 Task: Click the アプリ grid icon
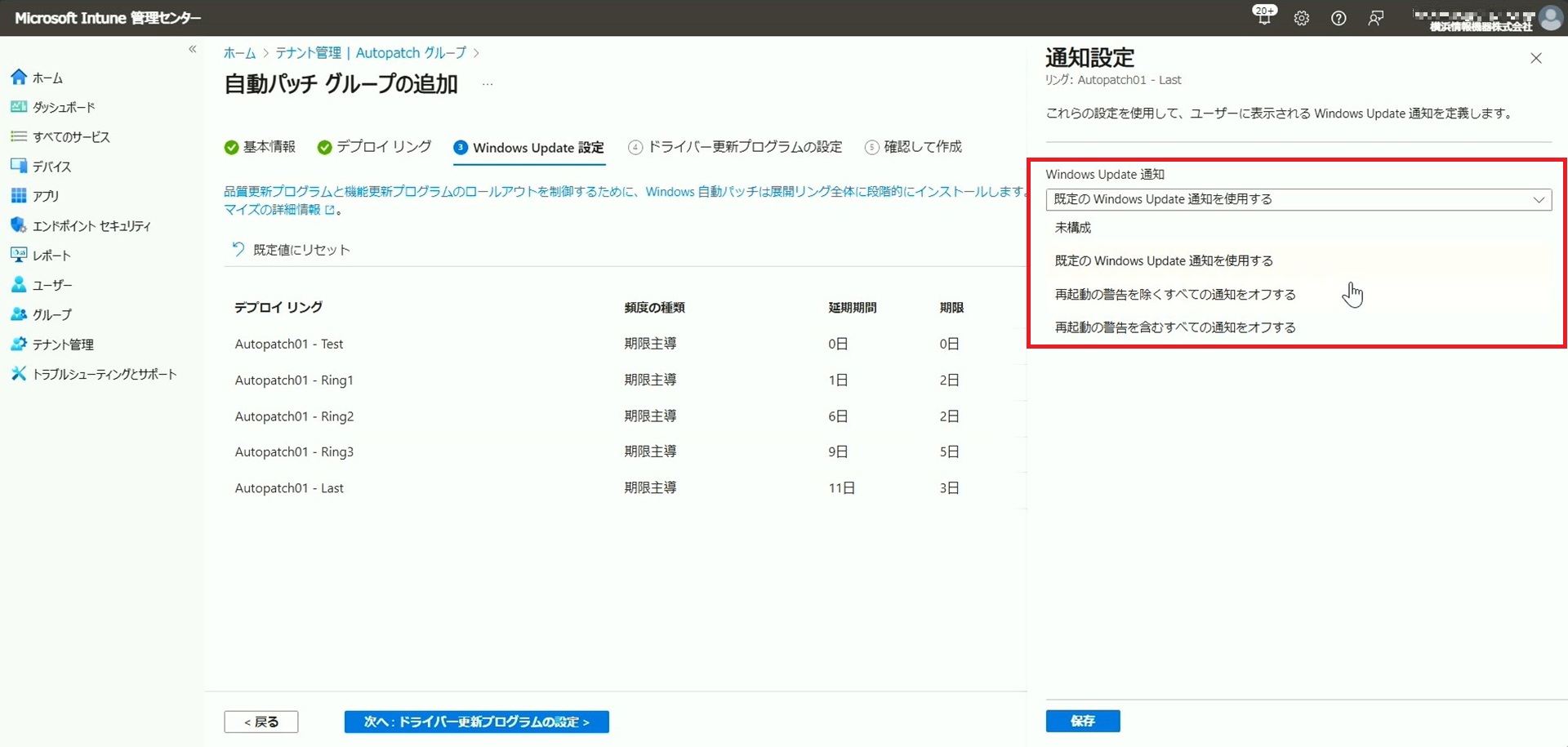[19, 195]
